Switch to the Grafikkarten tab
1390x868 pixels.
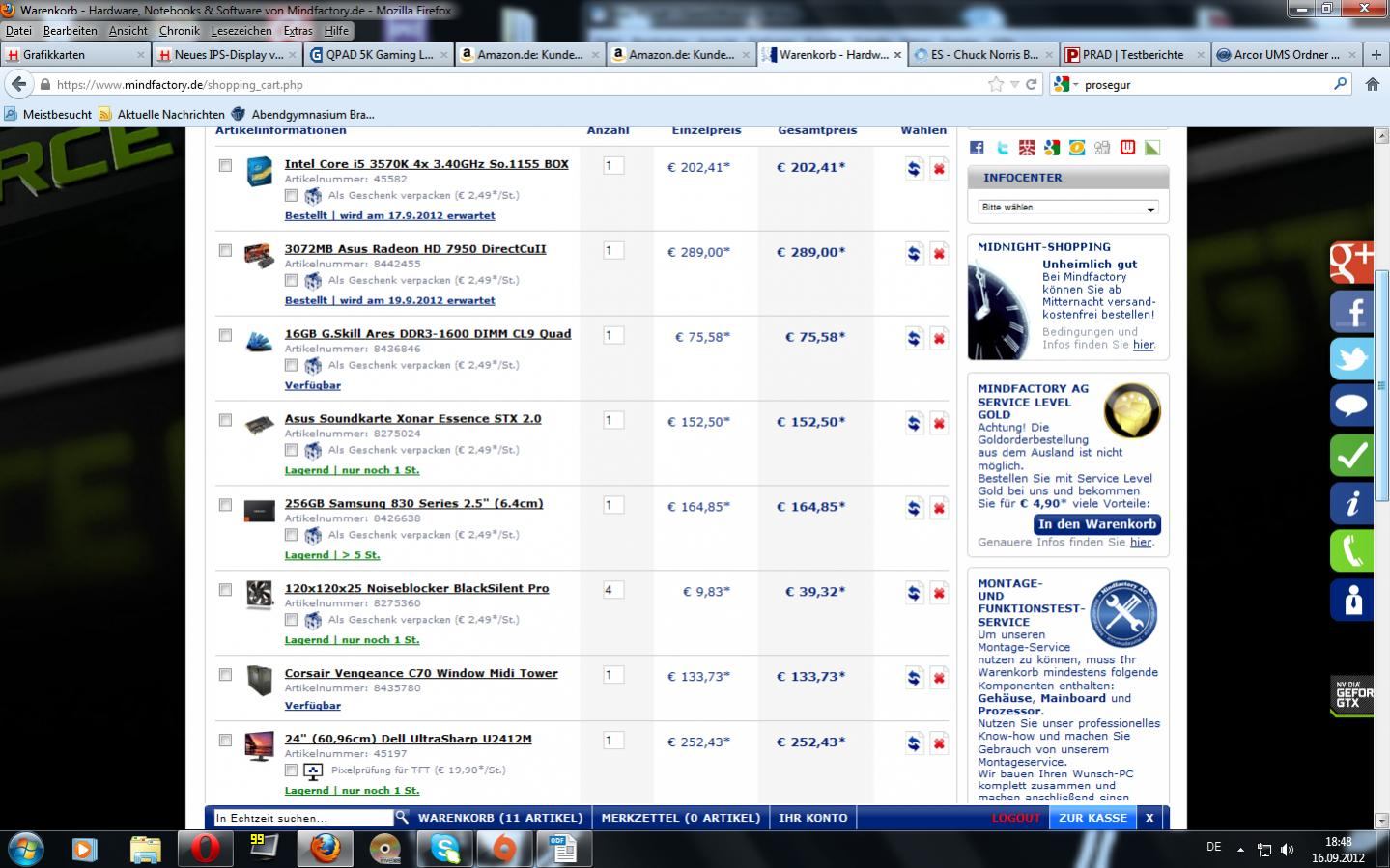(x=74, y=55)
